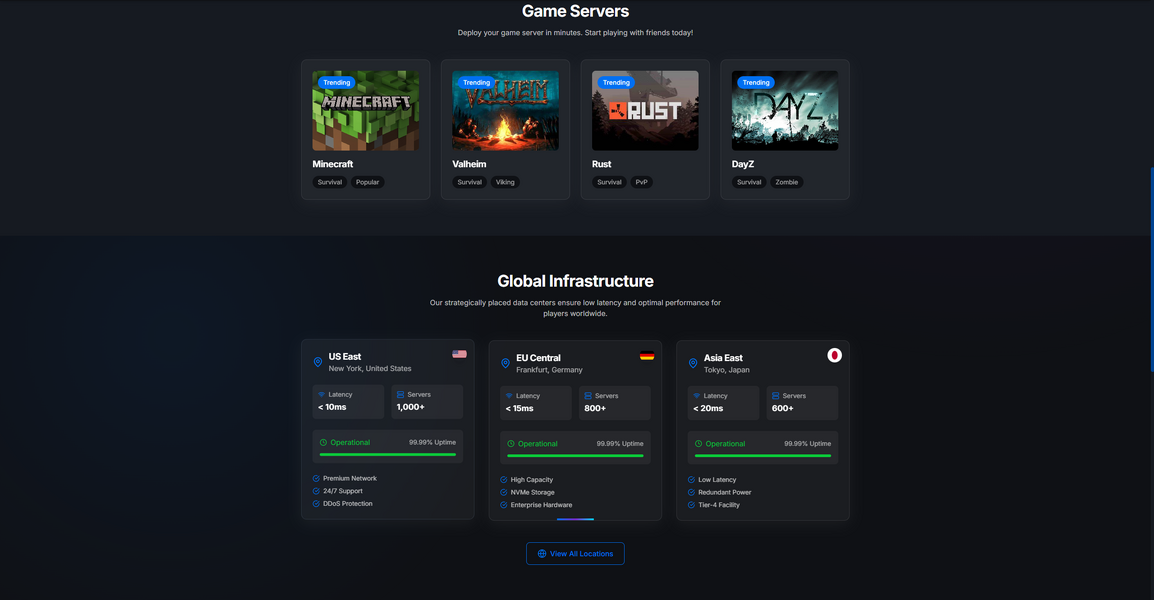The image size is (1154, 600).
Task: Click the Operational clock icon in Asia East card
Action: 698,444
